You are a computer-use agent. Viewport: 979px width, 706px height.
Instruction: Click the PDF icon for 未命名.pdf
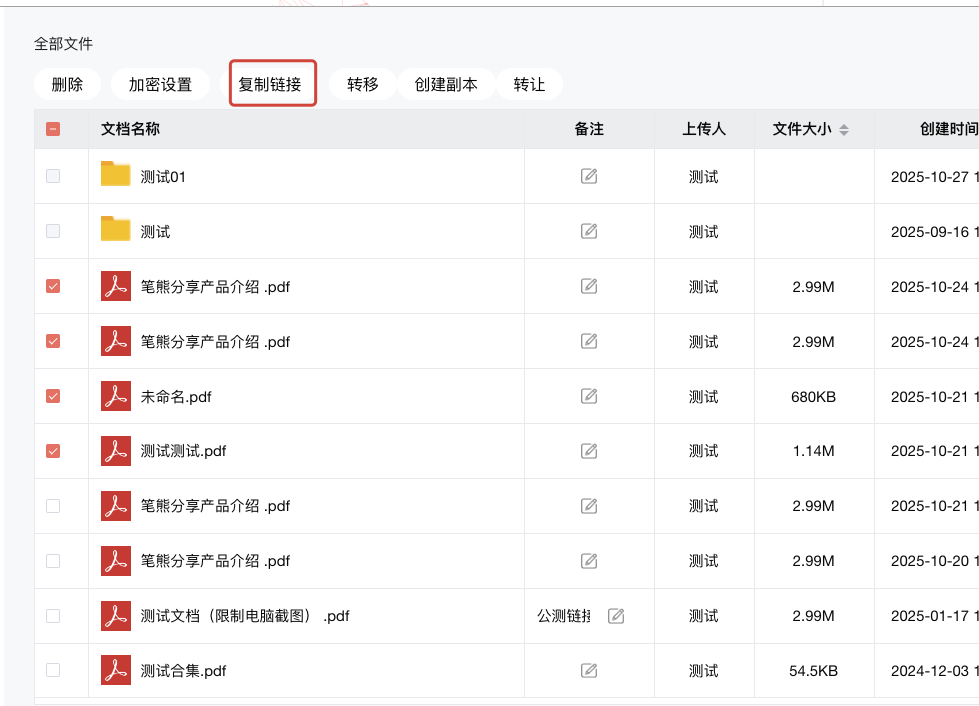tap(116, 396)
